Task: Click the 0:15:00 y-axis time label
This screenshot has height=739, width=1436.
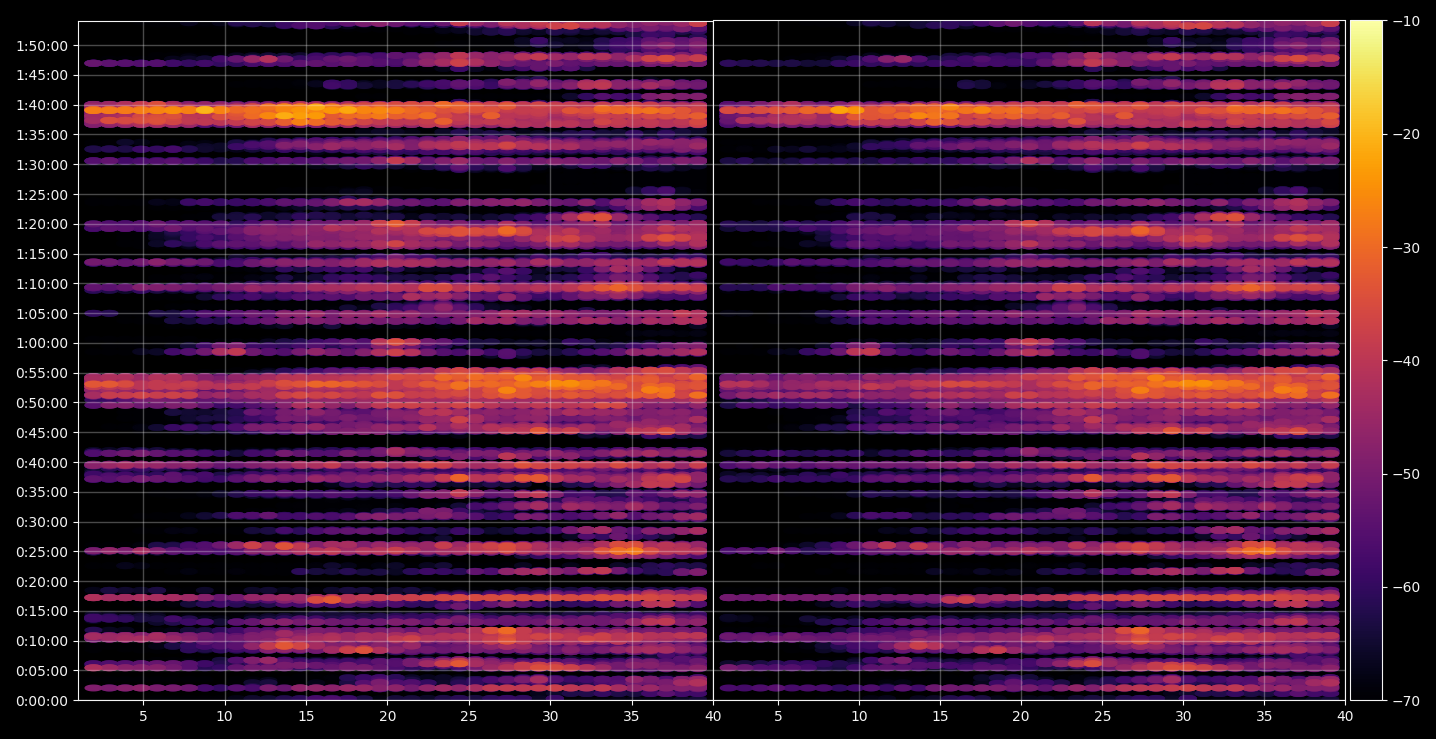Action: (x=42, y=611)
